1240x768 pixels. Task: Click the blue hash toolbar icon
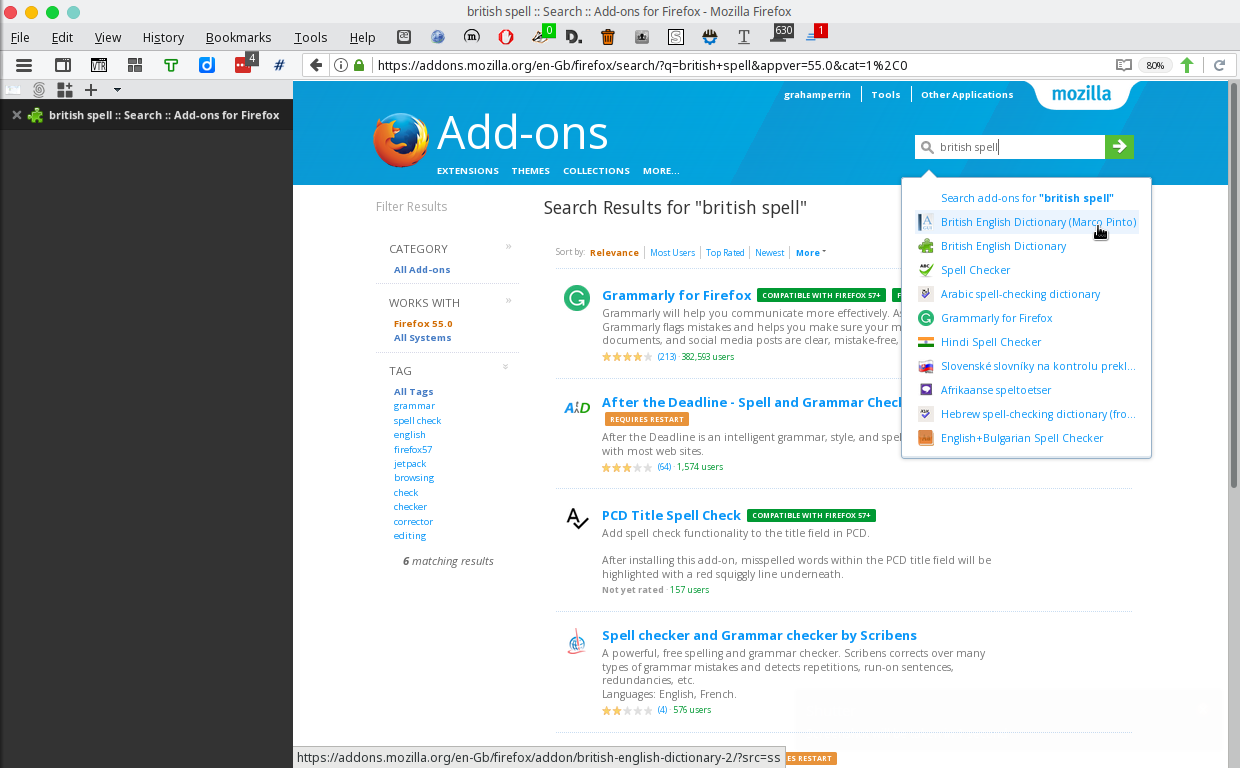[x=279, y=65]
